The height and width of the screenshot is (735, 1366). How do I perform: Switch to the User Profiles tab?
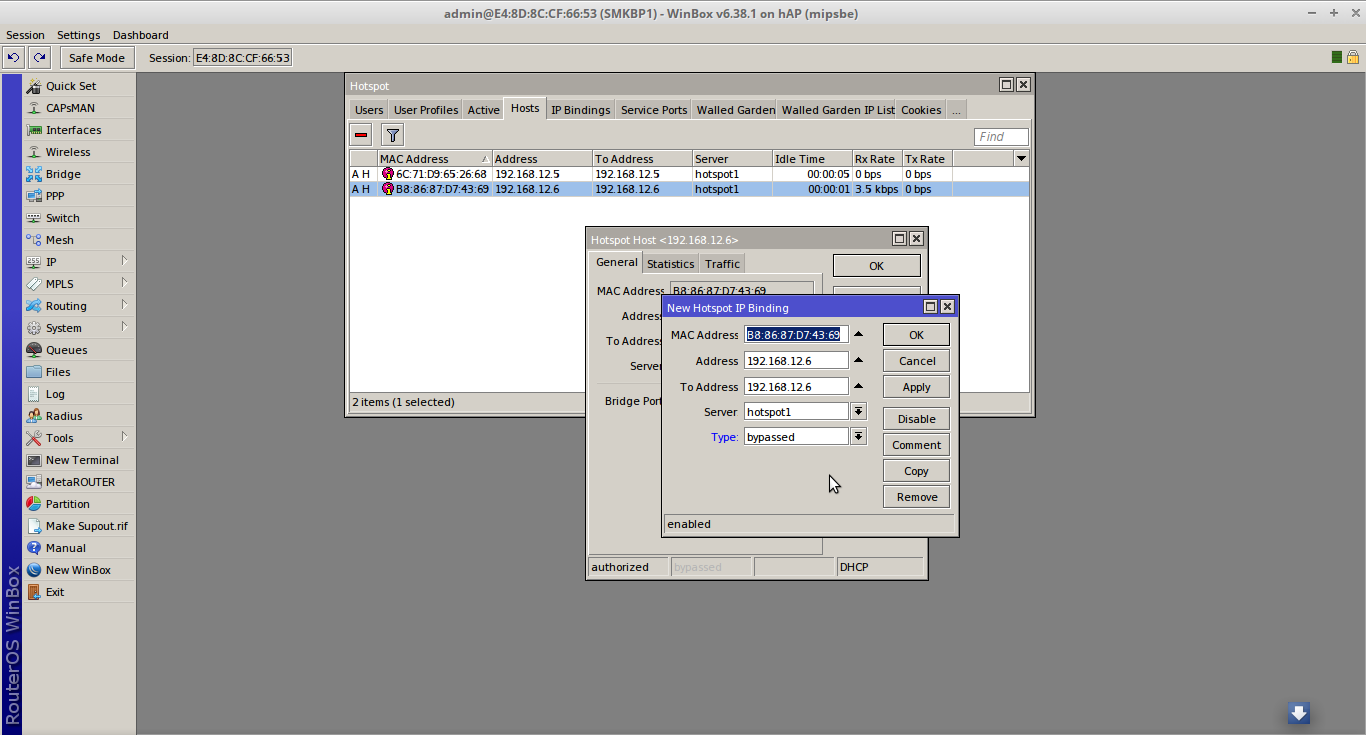[426, 110]
